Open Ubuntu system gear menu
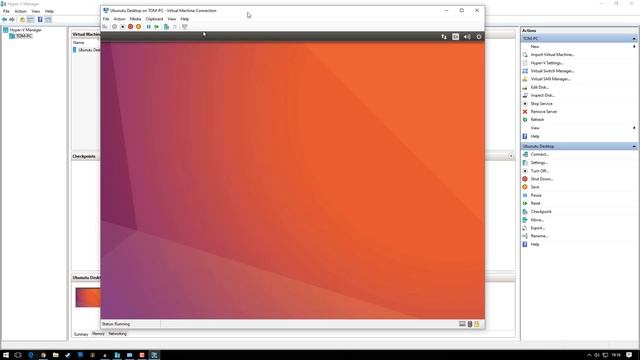Viewport: 640px width, 360px height. (479, 37)
